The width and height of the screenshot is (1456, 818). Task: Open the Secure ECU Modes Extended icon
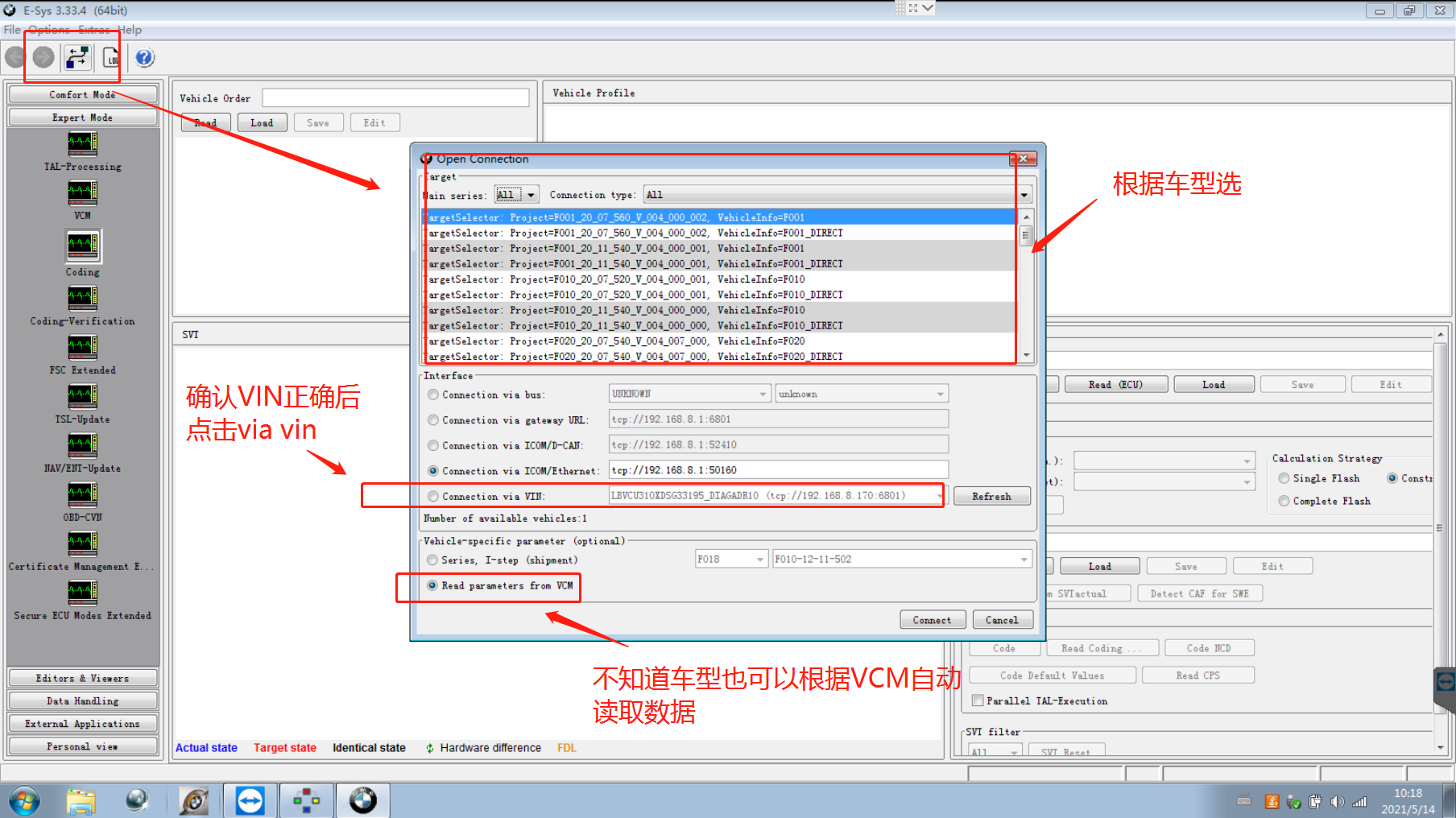point(82,593)
